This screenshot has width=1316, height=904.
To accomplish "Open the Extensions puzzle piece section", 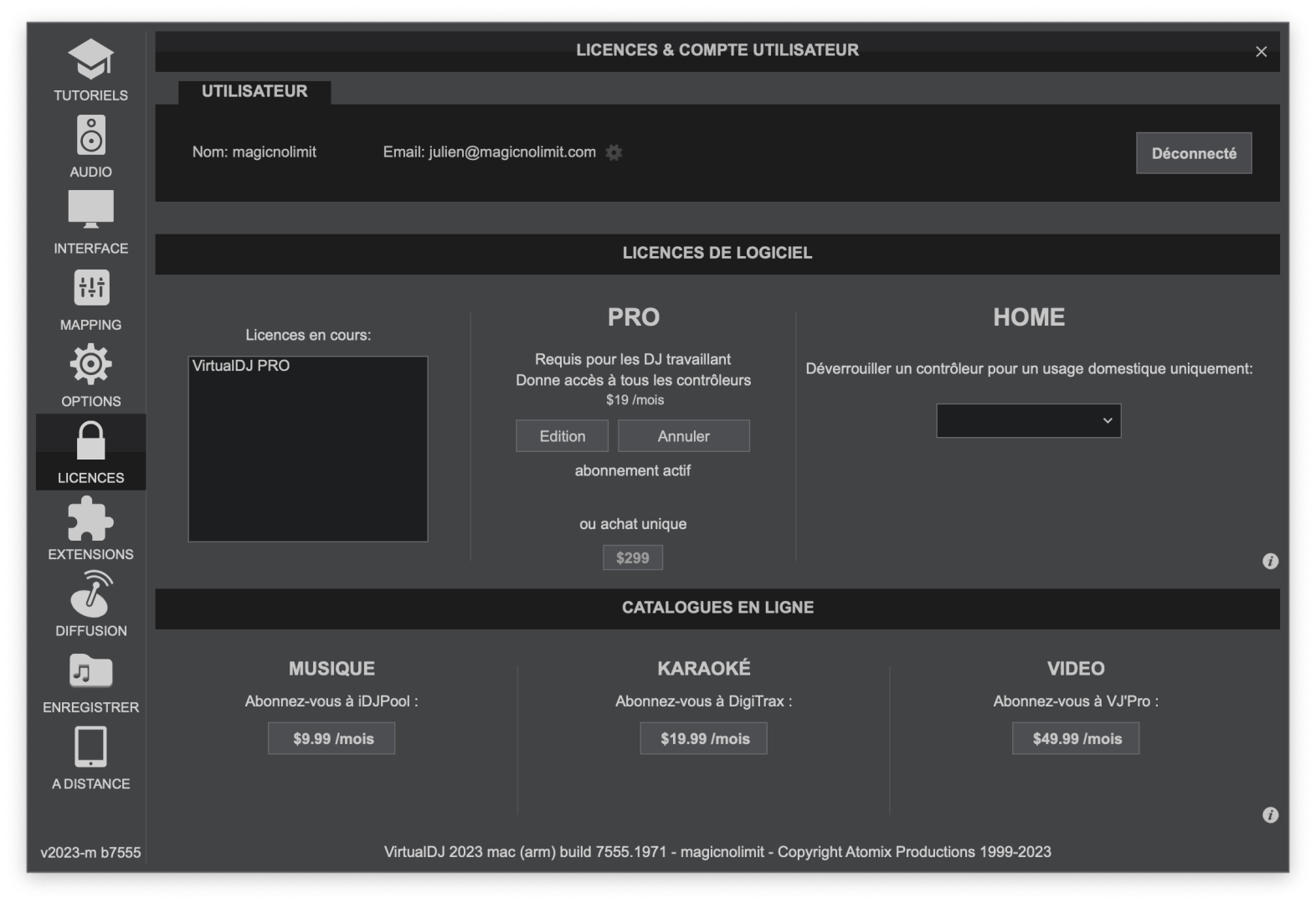I will click(90, 529).
